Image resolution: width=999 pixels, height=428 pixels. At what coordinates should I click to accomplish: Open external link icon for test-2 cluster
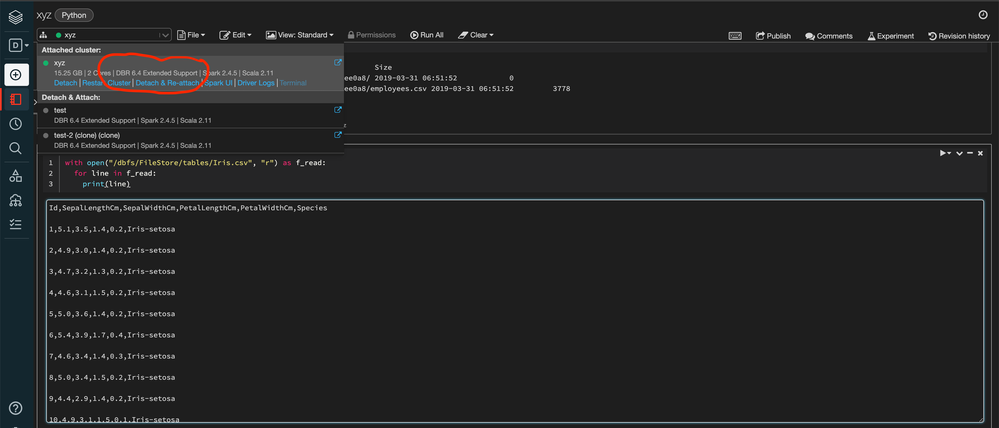point(337,136)
